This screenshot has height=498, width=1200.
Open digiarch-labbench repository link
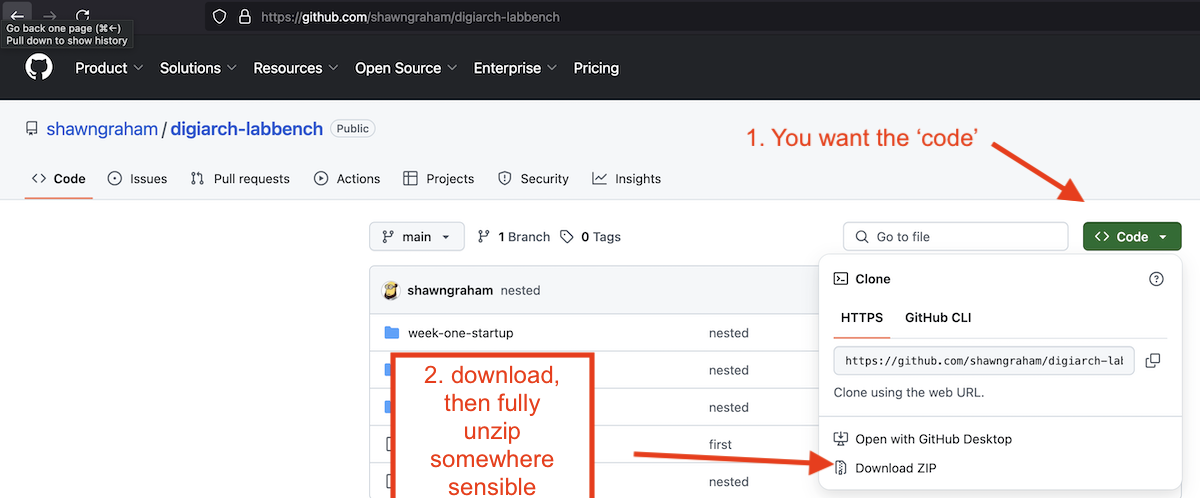coord(247,129)
